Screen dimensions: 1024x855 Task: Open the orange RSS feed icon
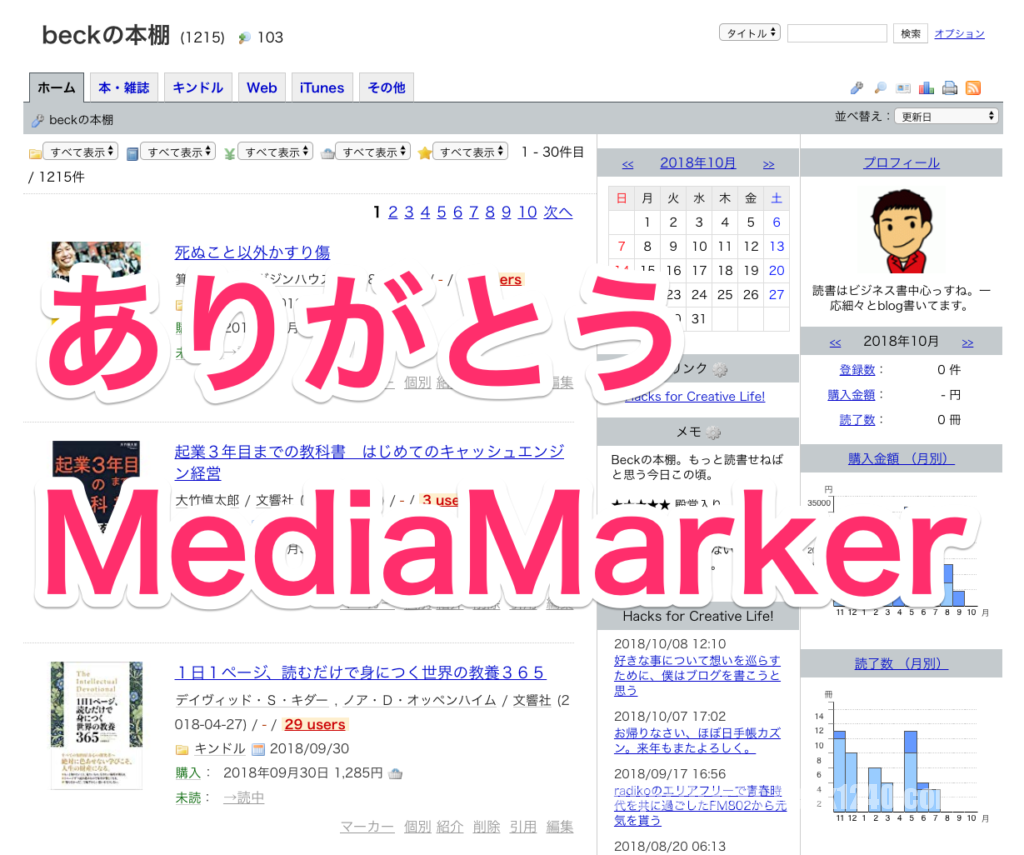[x=973, y=88]
